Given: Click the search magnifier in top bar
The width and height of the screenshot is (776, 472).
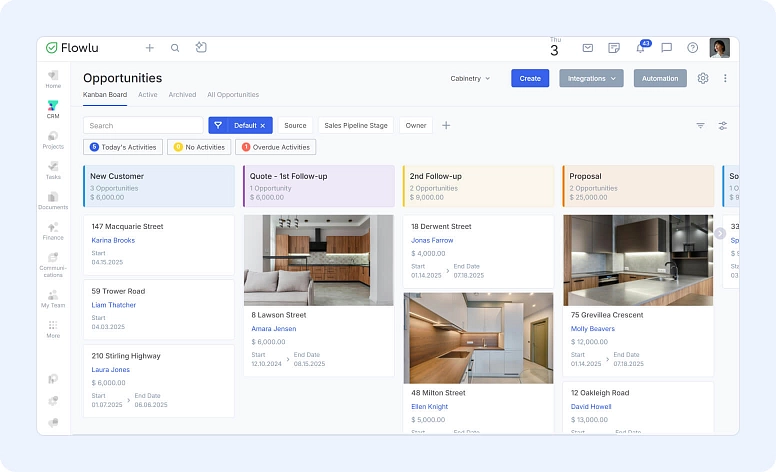Looking at the screenshot, I should click(175, 48).
